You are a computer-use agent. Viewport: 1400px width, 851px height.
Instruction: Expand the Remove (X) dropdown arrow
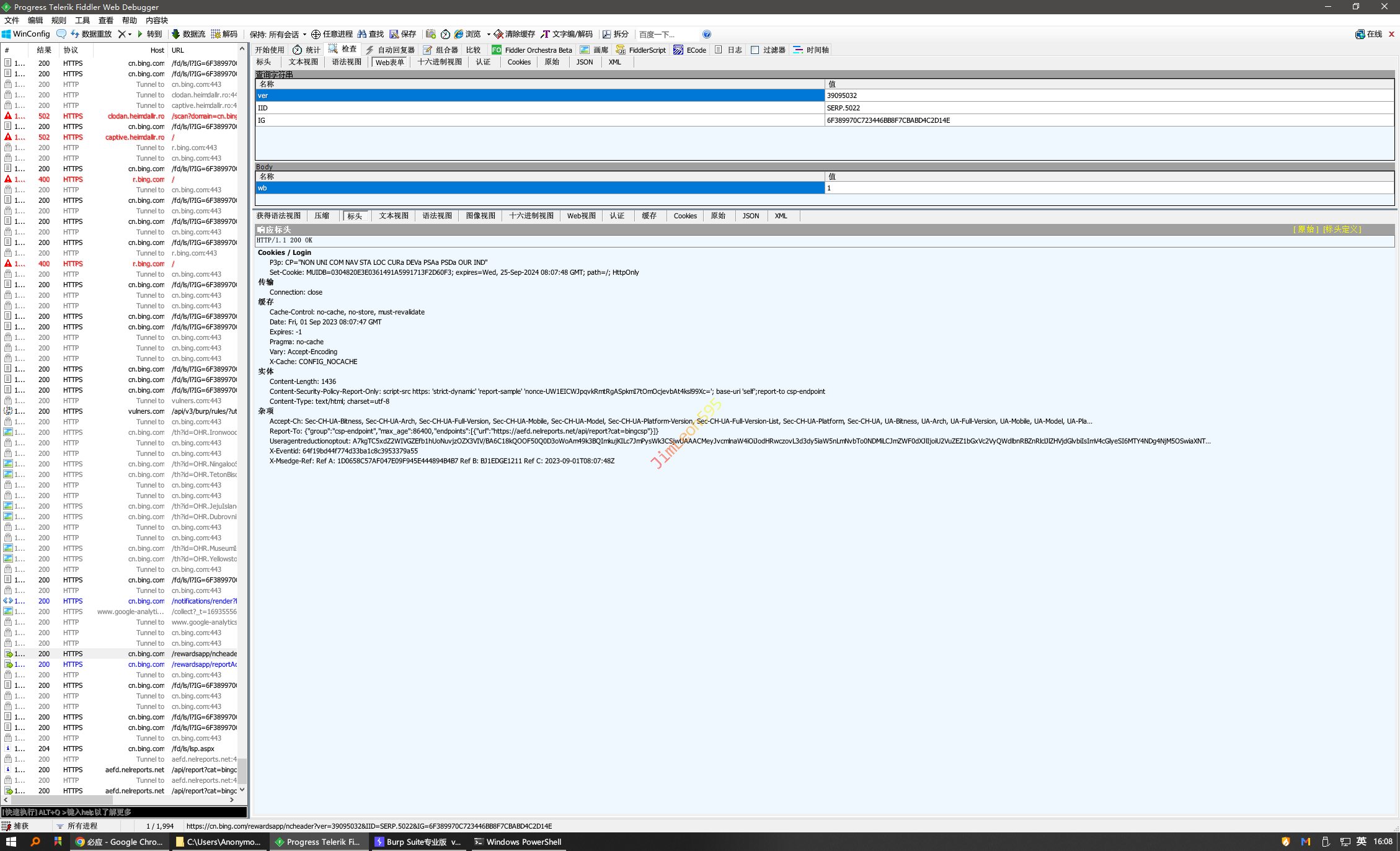[130, 34]
